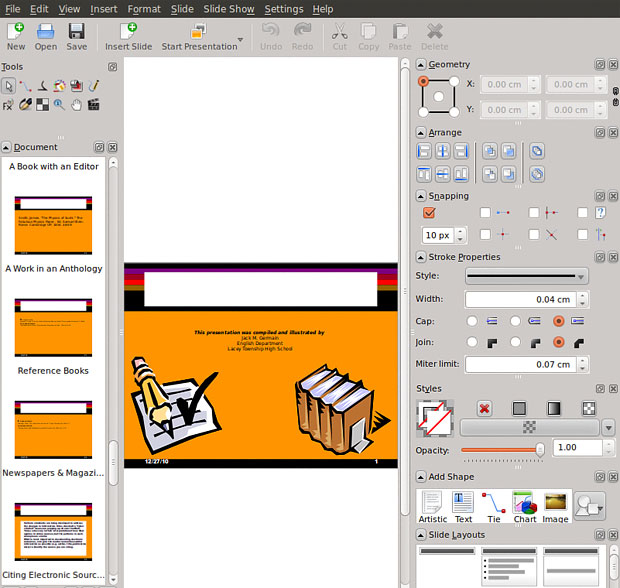Enable the extension line snapping checkbox
Image resolution: width=620 pixels, height=588 pixels.
coord(534,213)
